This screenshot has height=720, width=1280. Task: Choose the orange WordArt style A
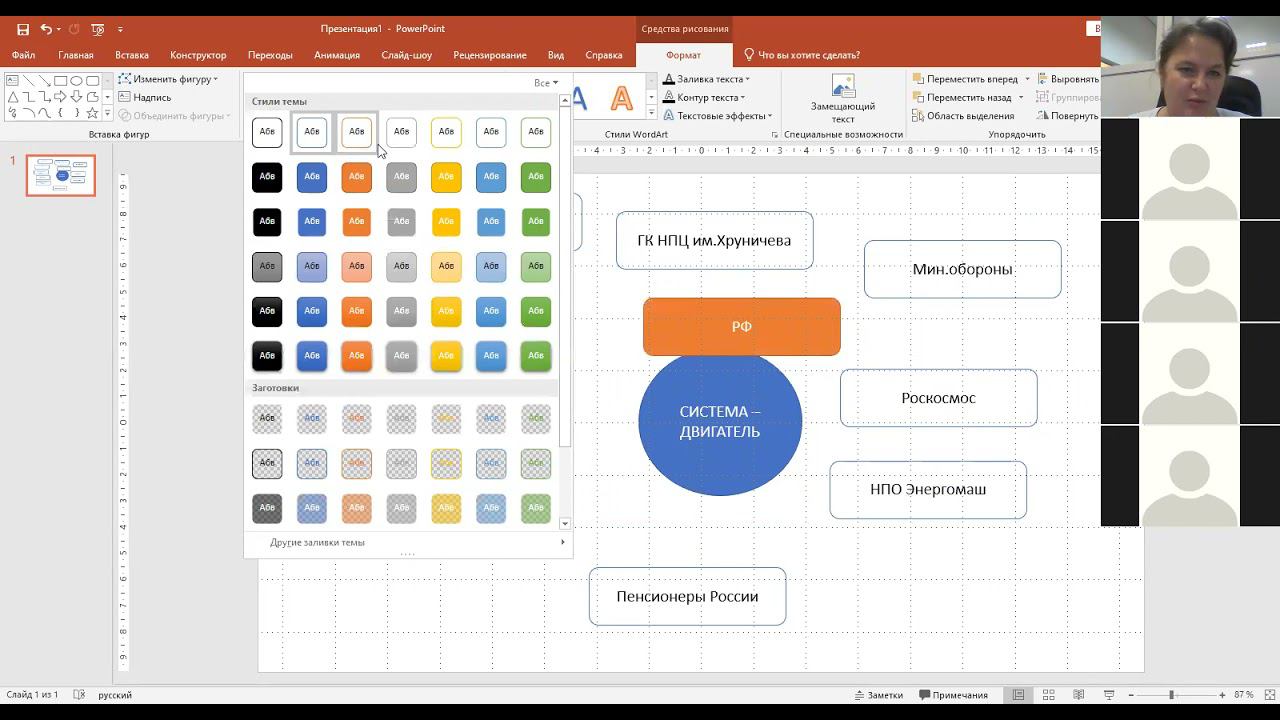point(622,98)
